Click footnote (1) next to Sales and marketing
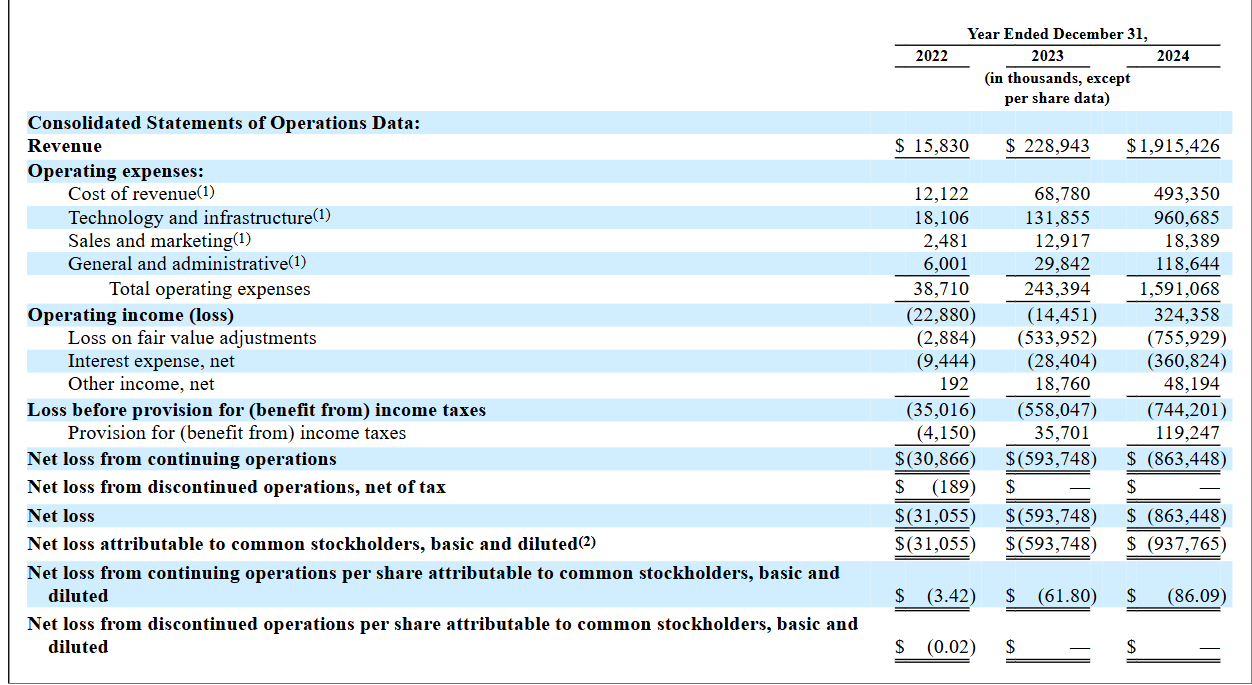Viewport: 1252px width, 685px height. point(242,239)
